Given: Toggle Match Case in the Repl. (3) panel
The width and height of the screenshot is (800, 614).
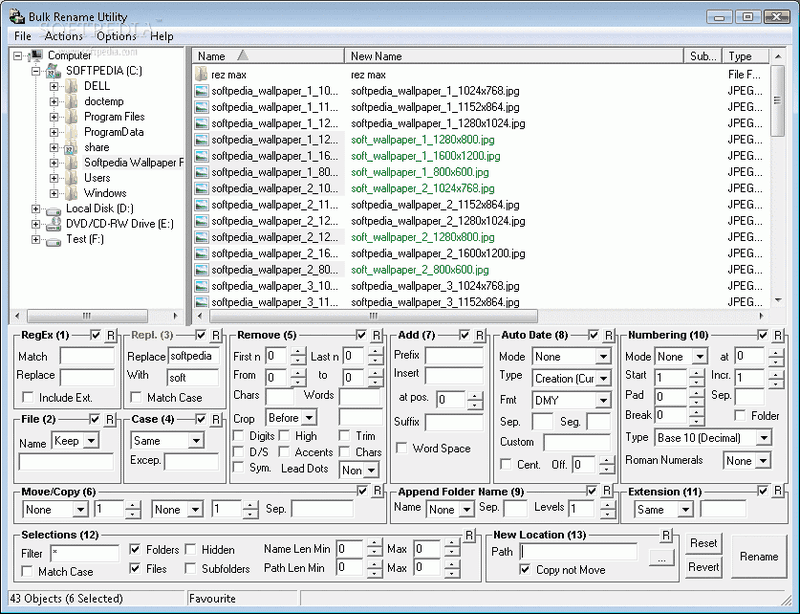Looking at the screenshot, I should [136, 398].
